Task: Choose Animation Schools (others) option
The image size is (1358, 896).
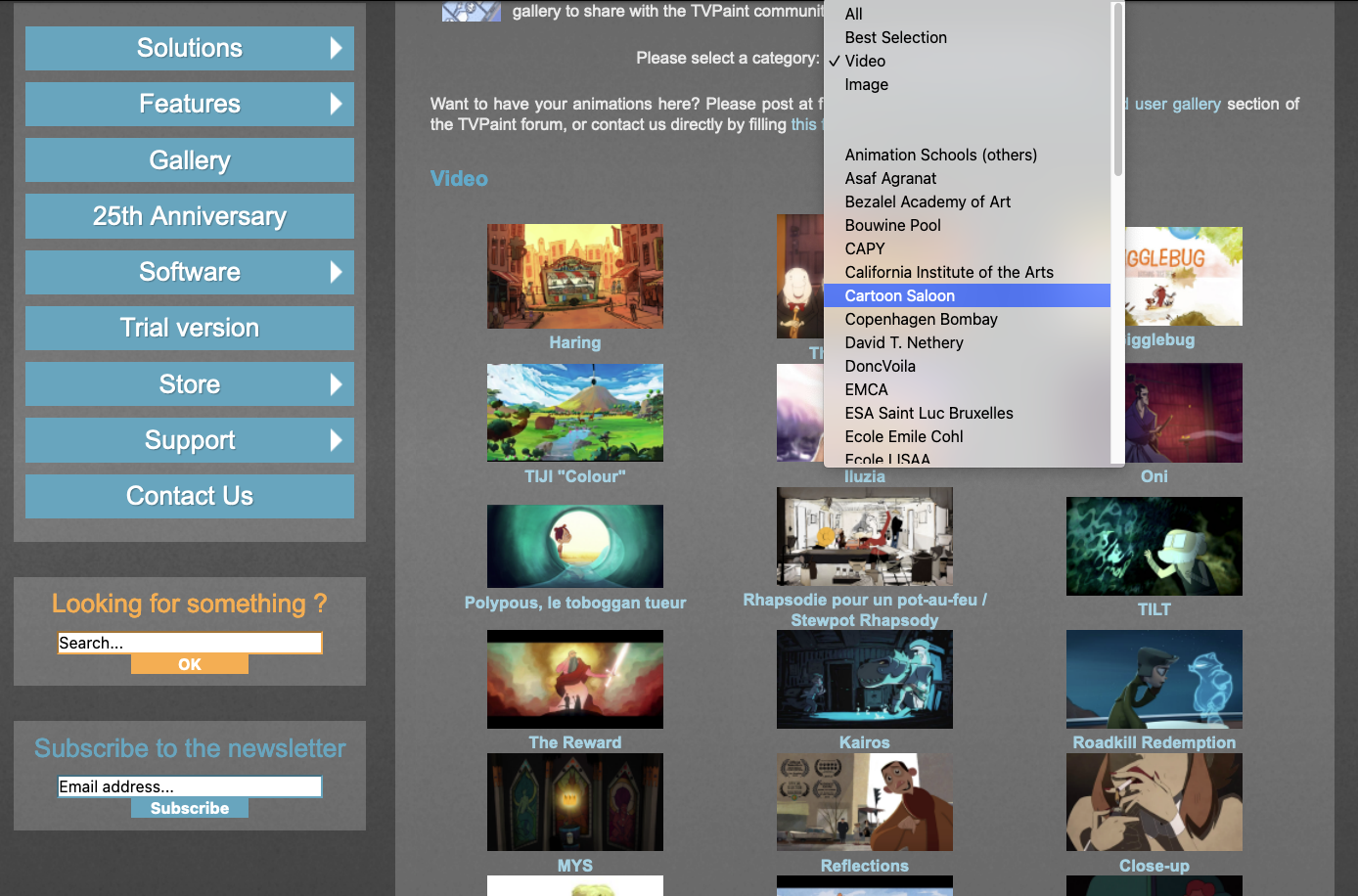Action: [967, 155]
